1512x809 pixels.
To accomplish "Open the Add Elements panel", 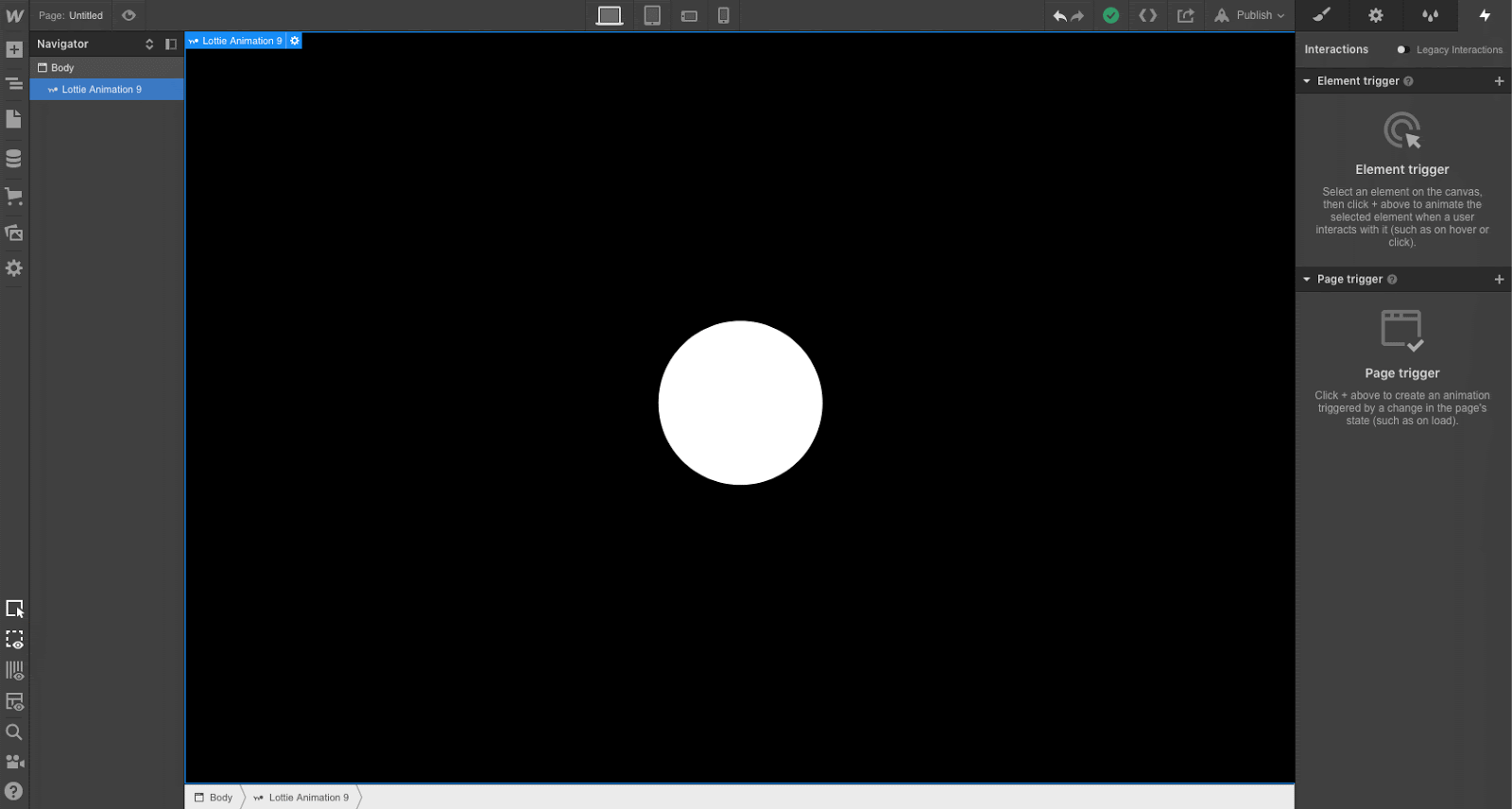I will (x=14, y=49).
